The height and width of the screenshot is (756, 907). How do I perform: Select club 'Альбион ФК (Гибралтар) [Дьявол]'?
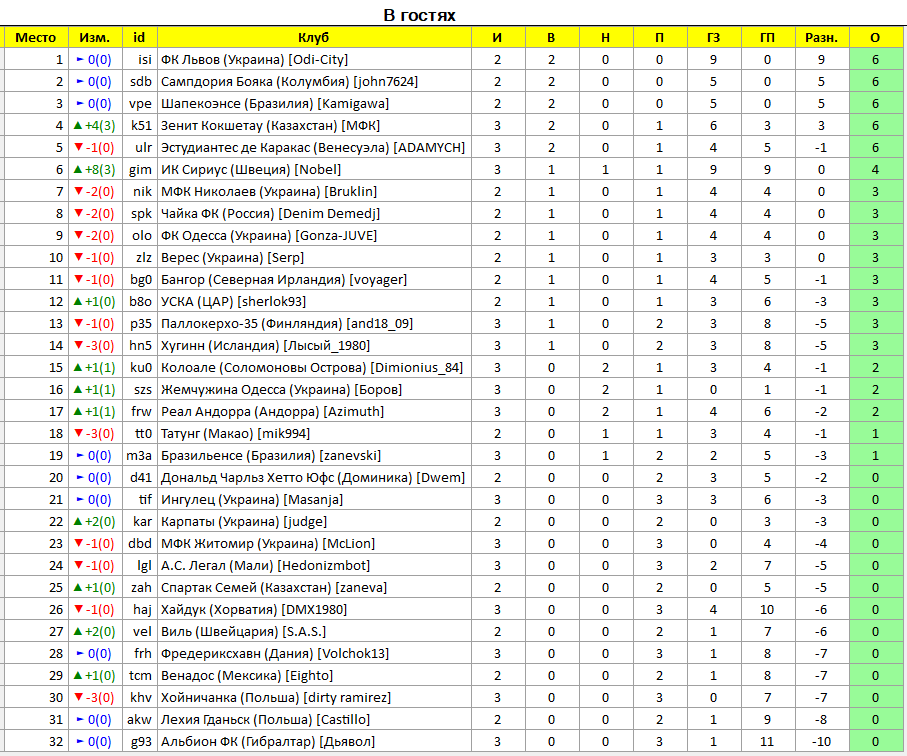point(268,741)
